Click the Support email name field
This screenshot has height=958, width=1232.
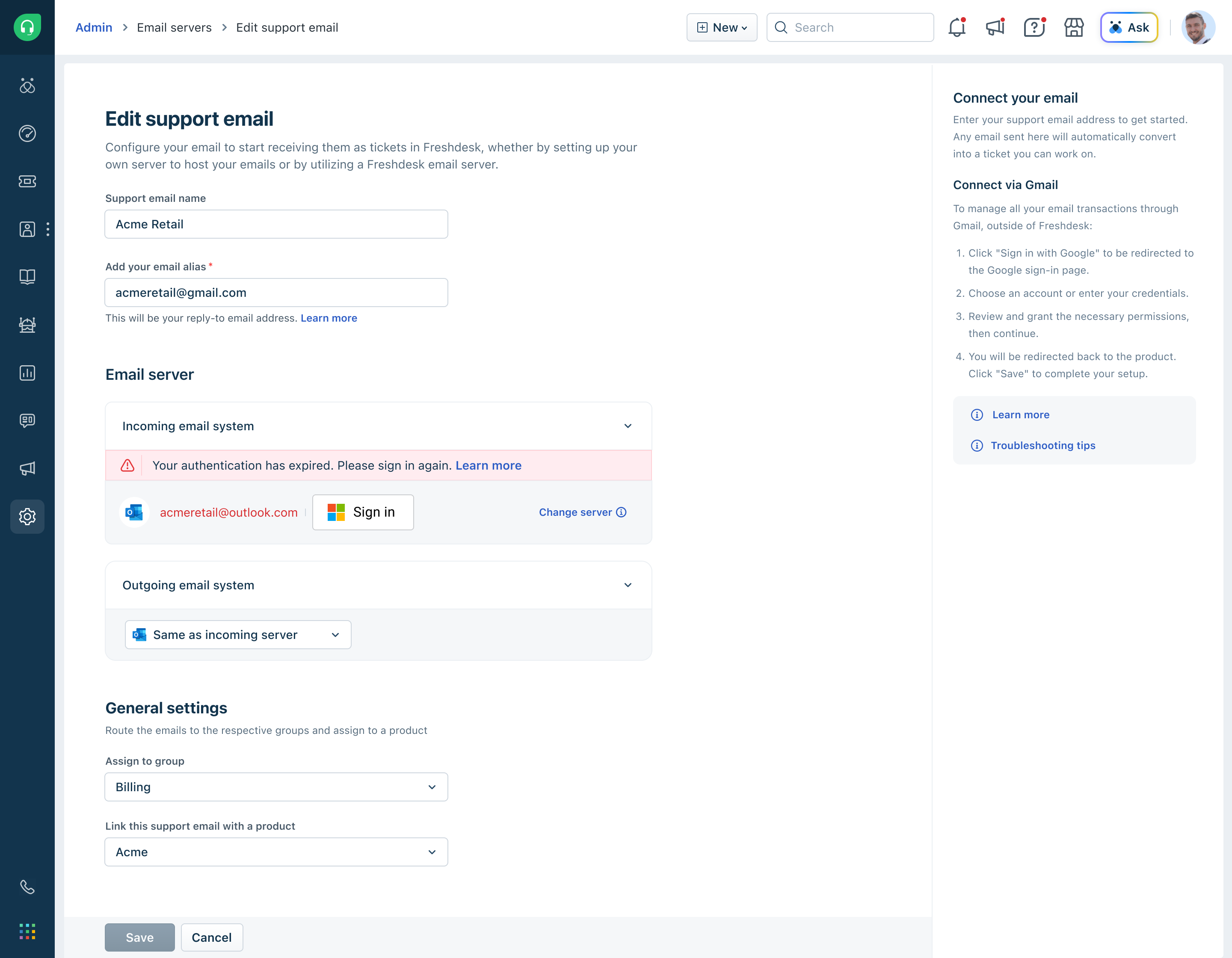pyautogui.click(x=276, y=224)
